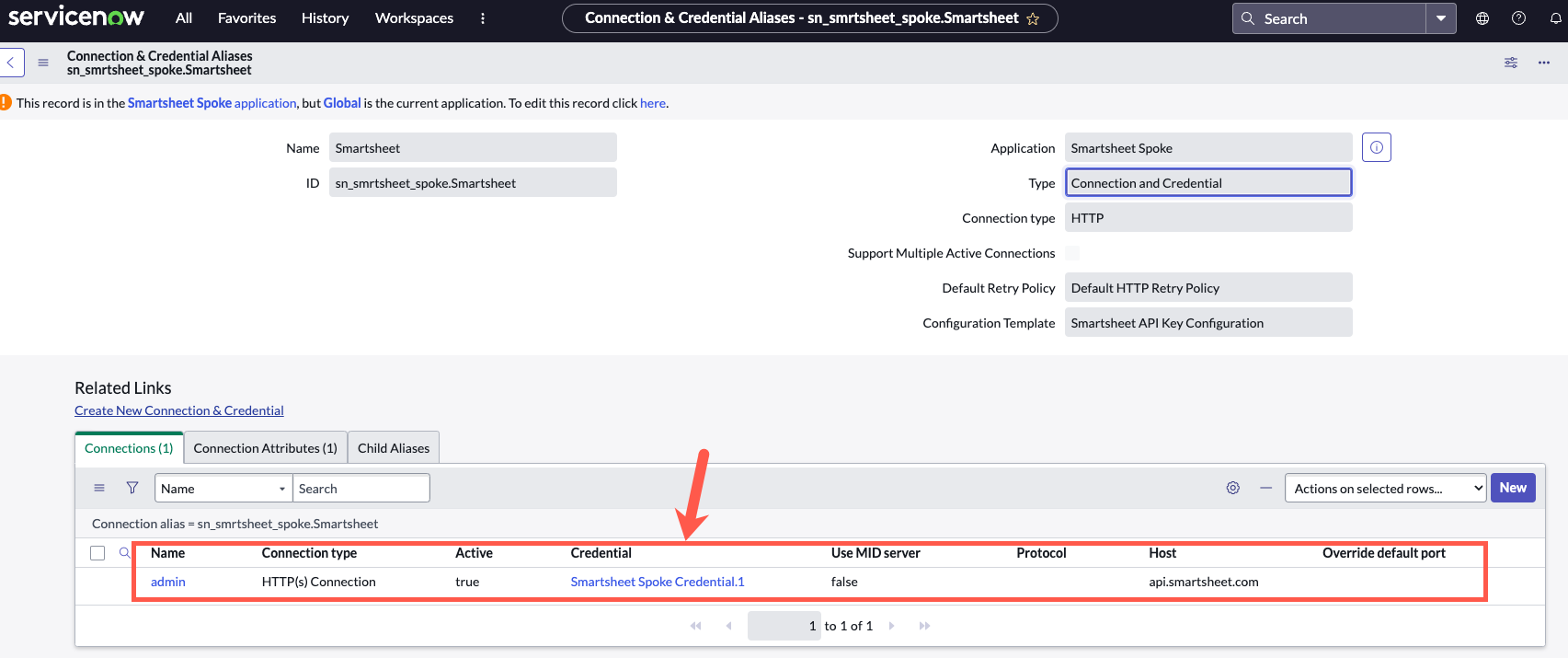
Task: Click the list Search text field
Action: pyautogui.click(x=361, y=488)
